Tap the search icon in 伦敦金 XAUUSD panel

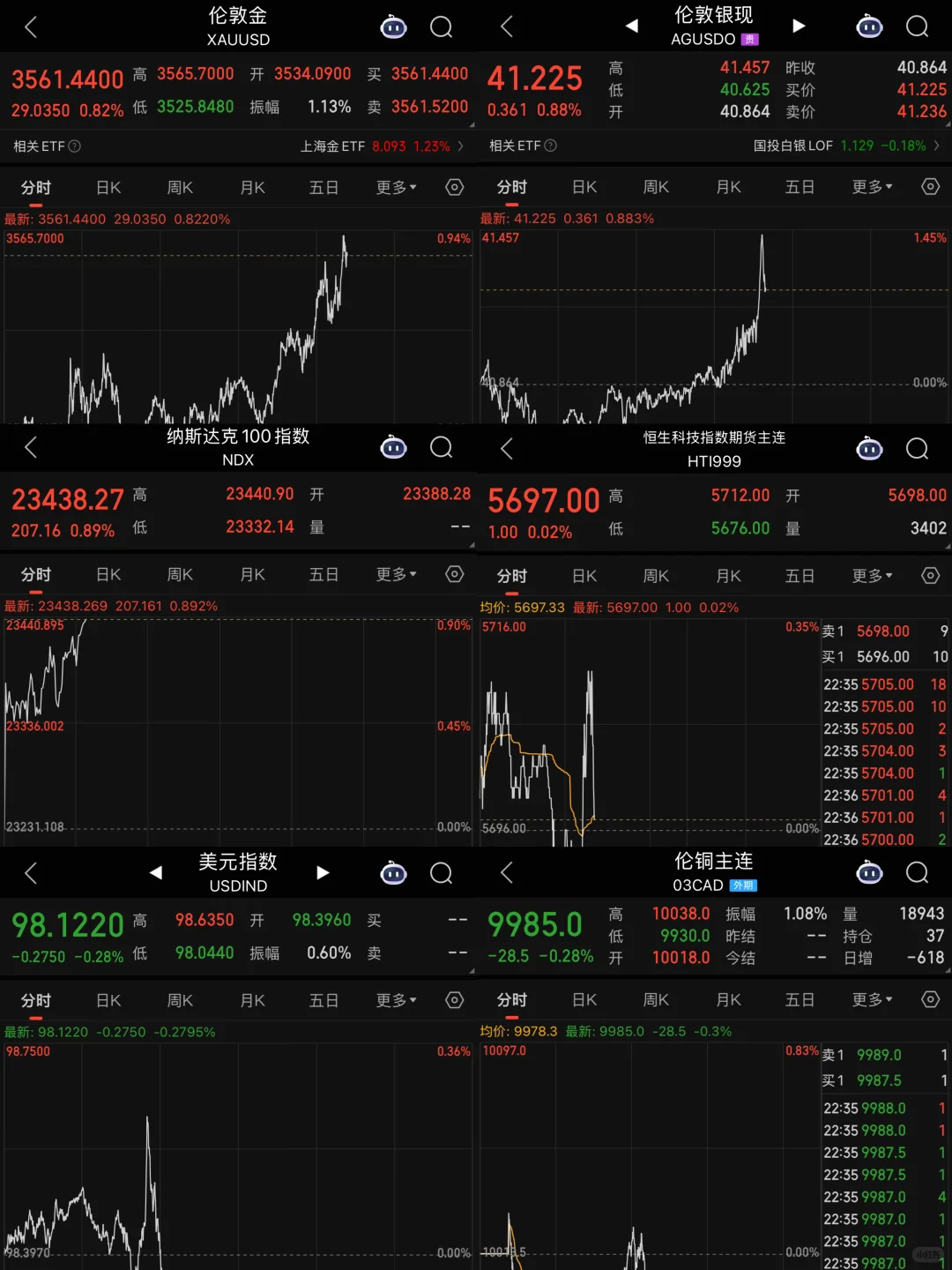pyautogui.click(x=442, y=27)
